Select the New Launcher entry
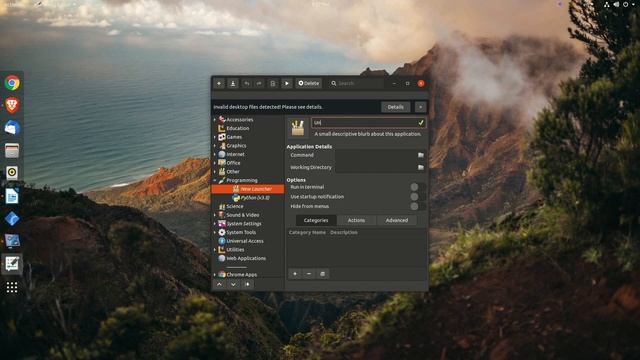The width and height of the screenshot is (640, 360). point(248,189)
